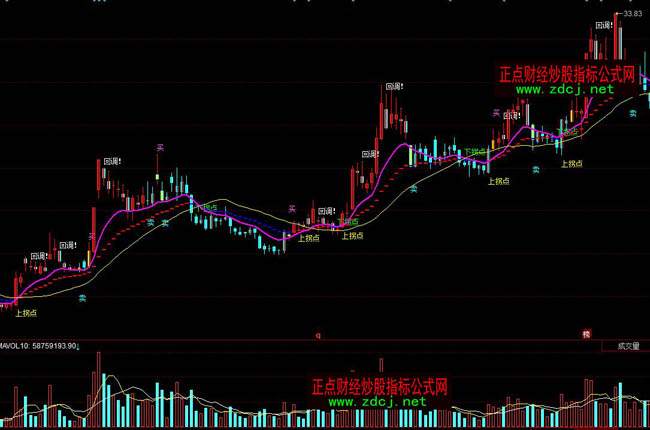Click the leftmost 回调! pullback marker
This screenshot has height=430, width=650.
(67, 245)
